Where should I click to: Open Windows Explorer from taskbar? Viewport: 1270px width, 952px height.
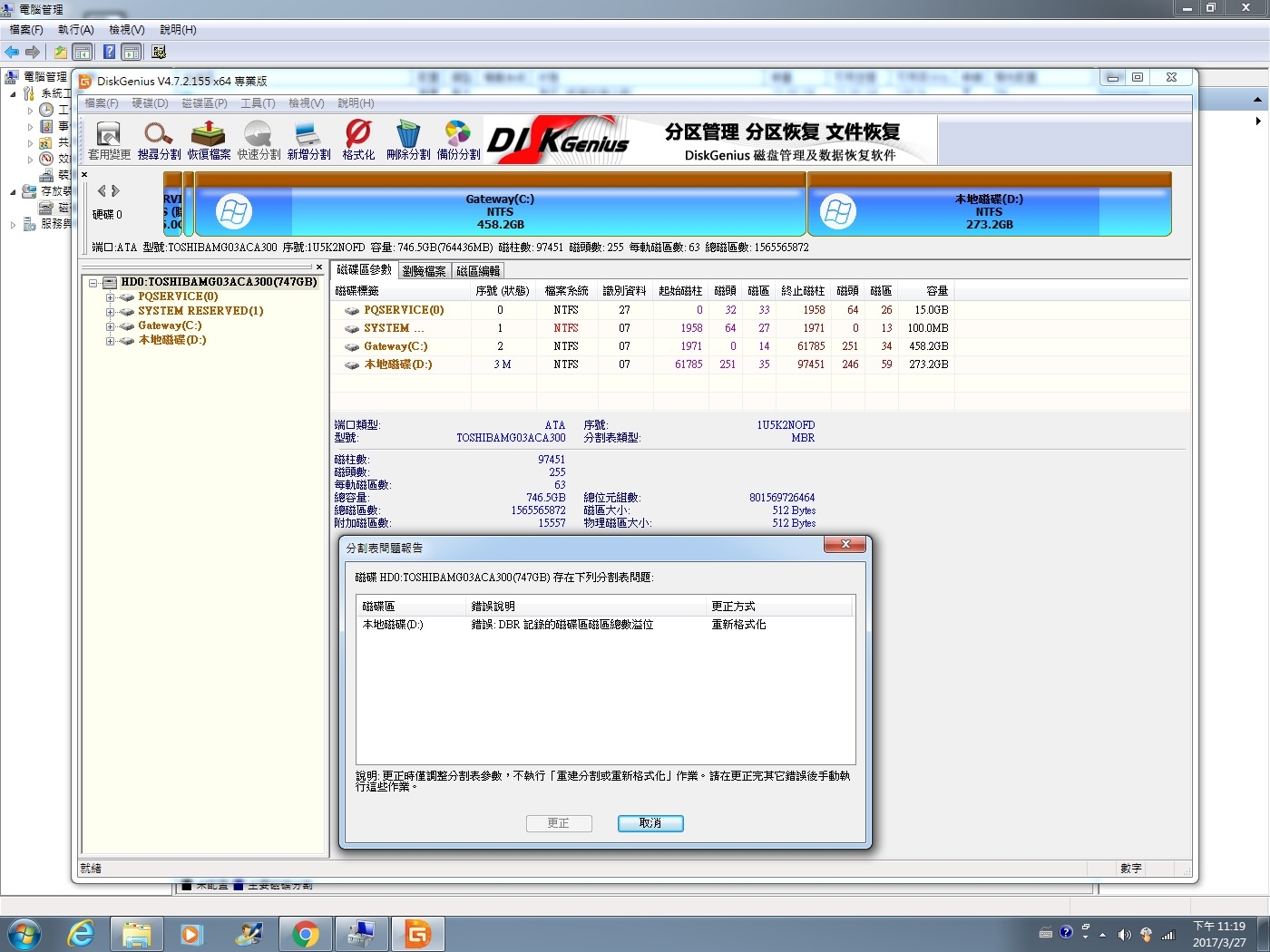[137, 933]
